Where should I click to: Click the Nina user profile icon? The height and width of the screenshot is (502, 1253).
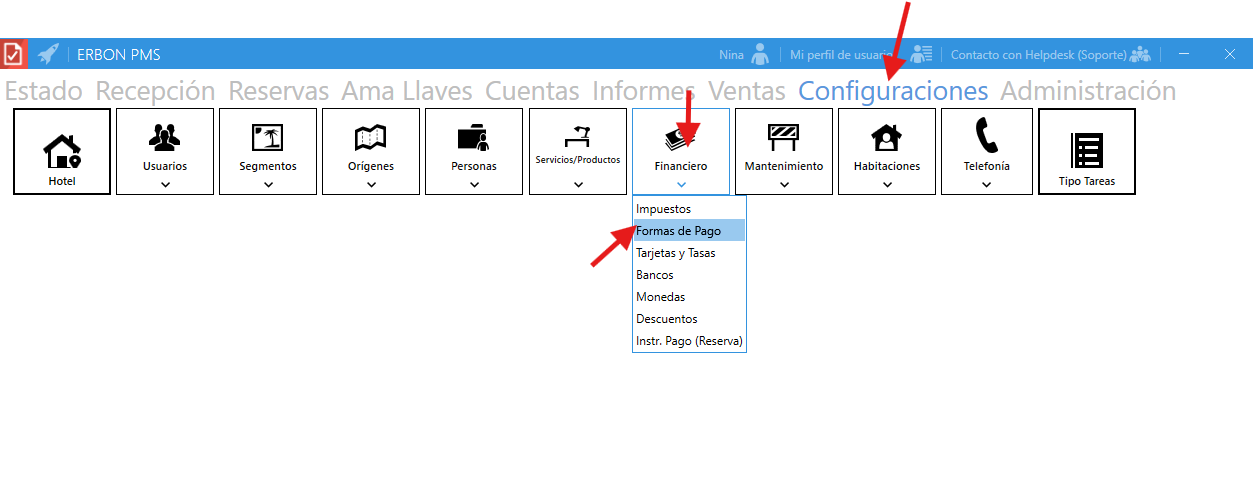(x=760, y=54)
